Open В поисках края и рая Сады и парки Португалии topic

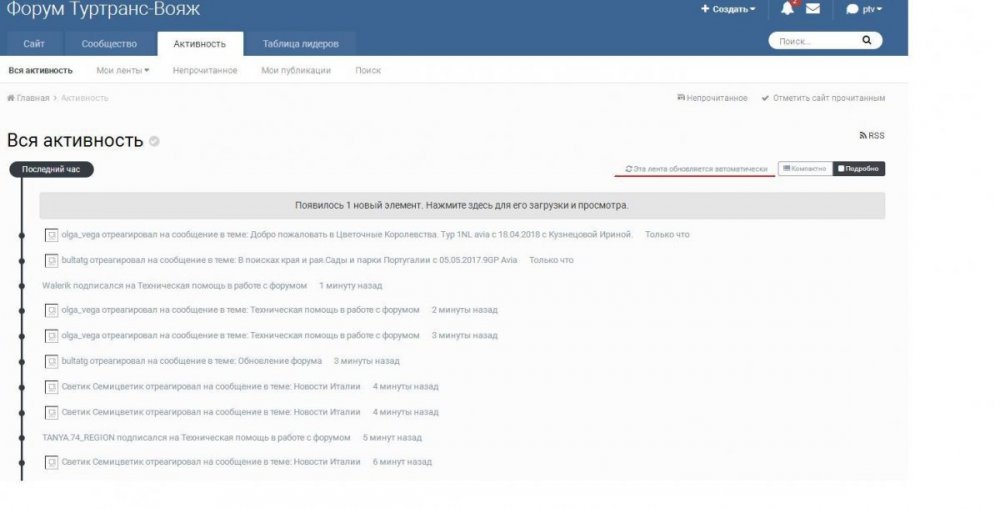tap(378, 260)
